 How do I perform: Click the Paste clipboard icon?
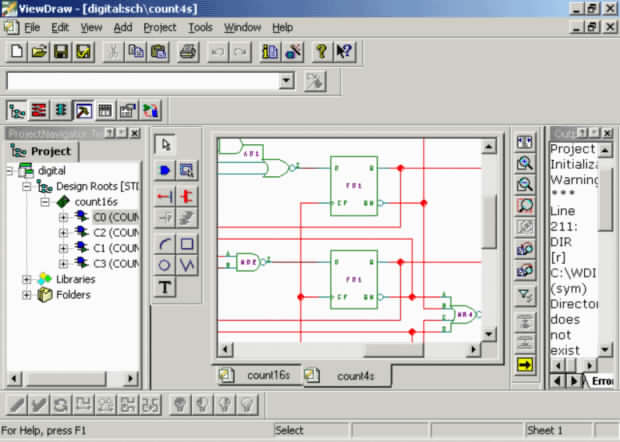coord(158,52)
